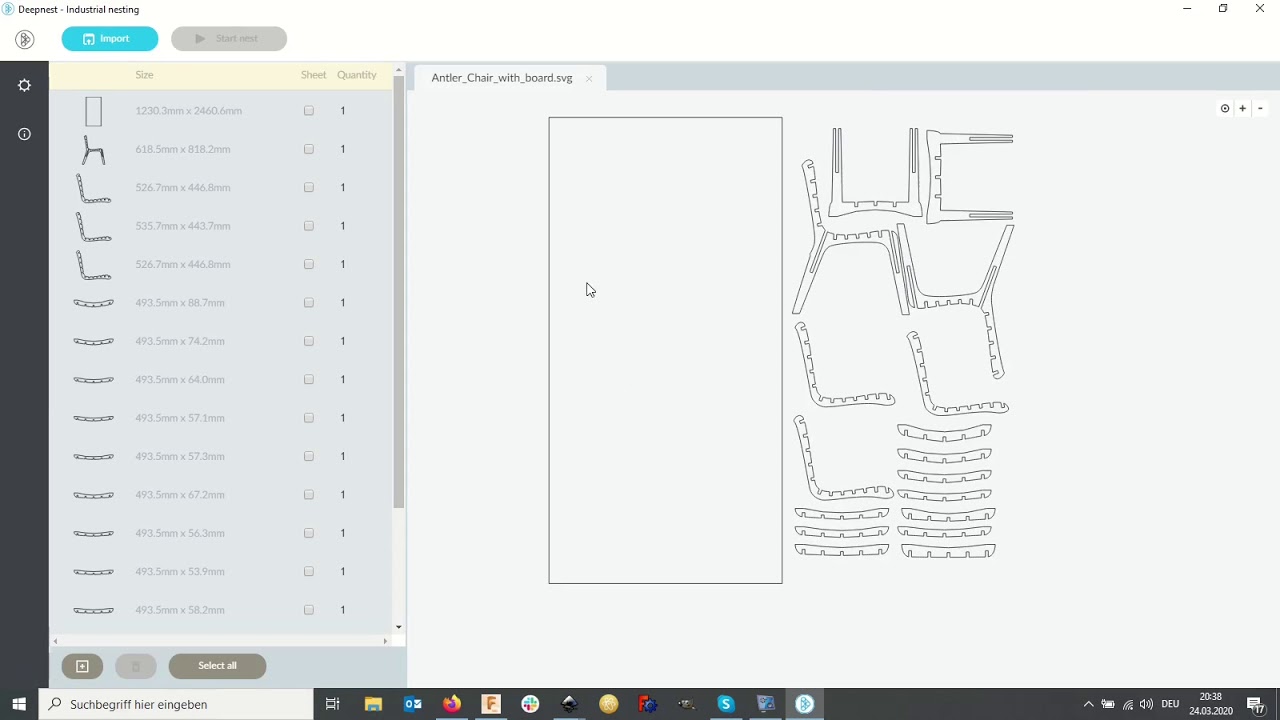Open Windows Task View in the taskbar
This screenshot has height=720, width=1280.
(333, 704)
